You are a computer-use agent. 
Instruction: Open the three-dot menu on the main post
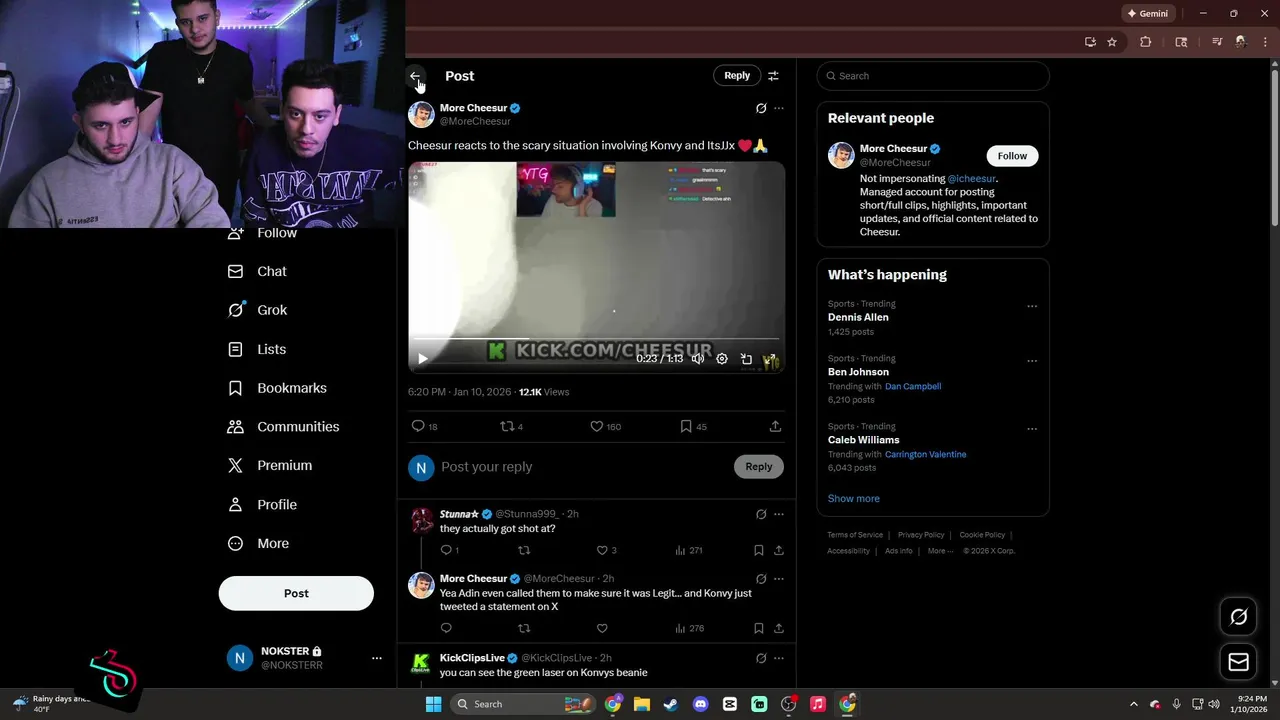[x=779, y=108]
